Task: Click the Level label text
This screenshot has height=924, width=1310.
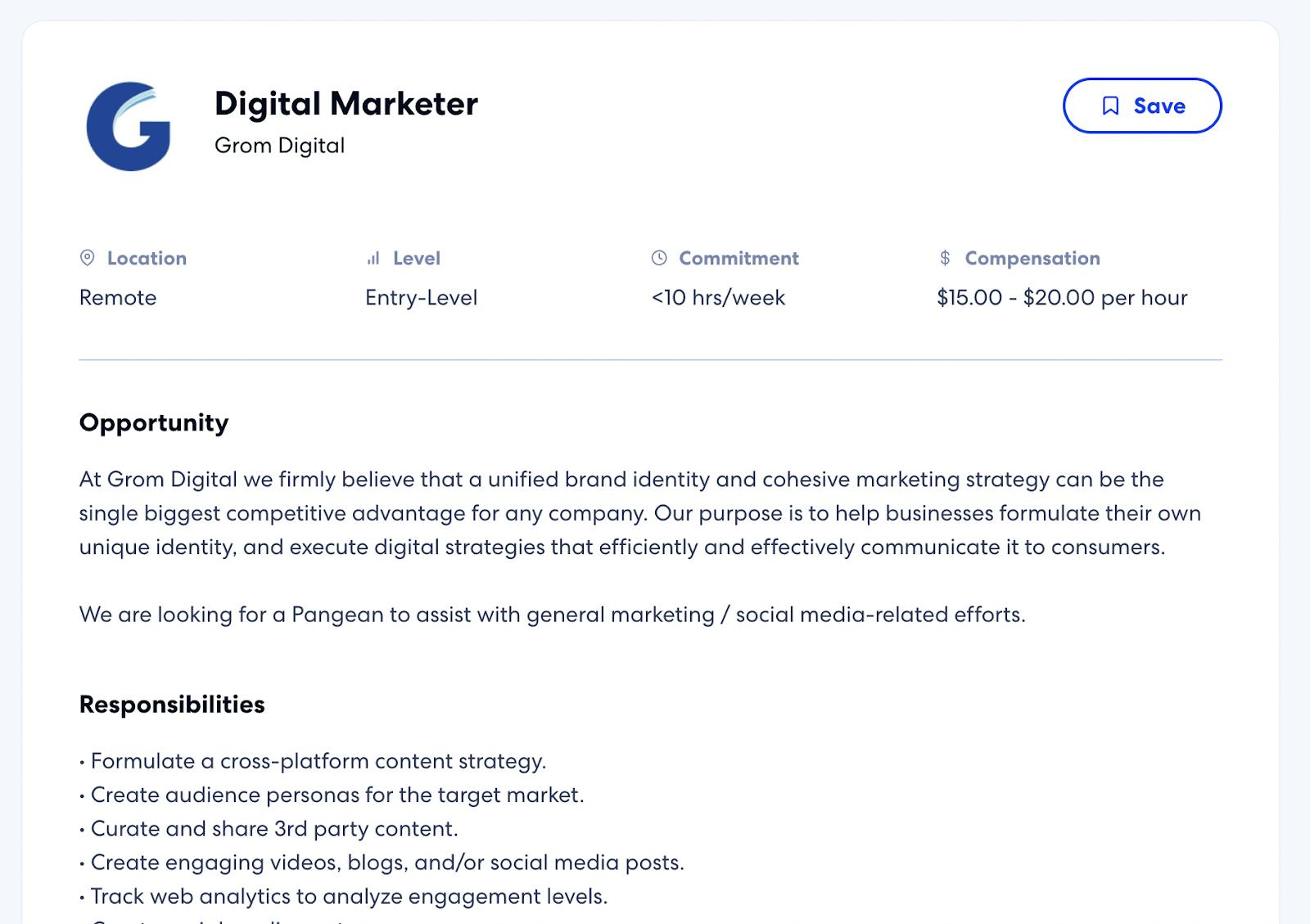Action: click(417, 259)
